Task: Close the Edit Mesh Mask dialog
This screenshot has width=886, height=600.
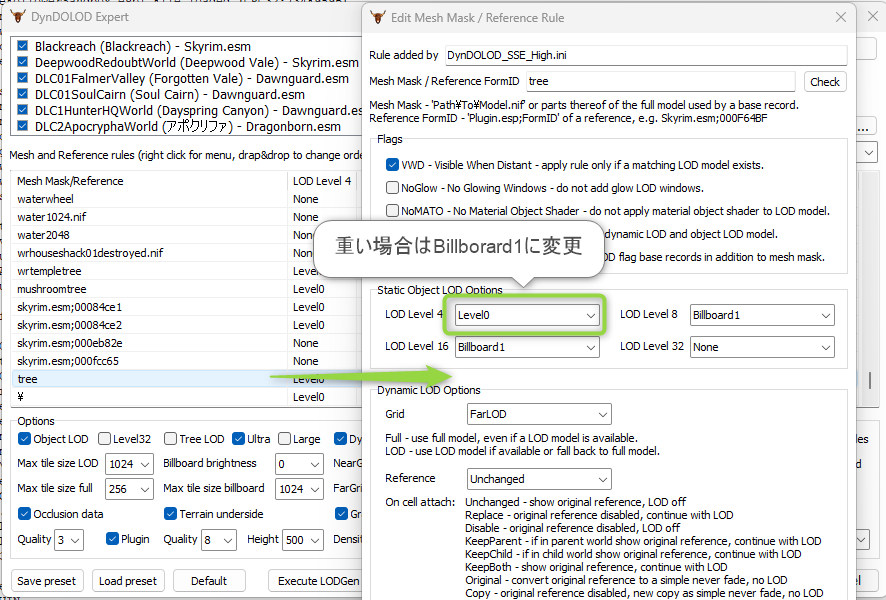Action: [840, 17]
